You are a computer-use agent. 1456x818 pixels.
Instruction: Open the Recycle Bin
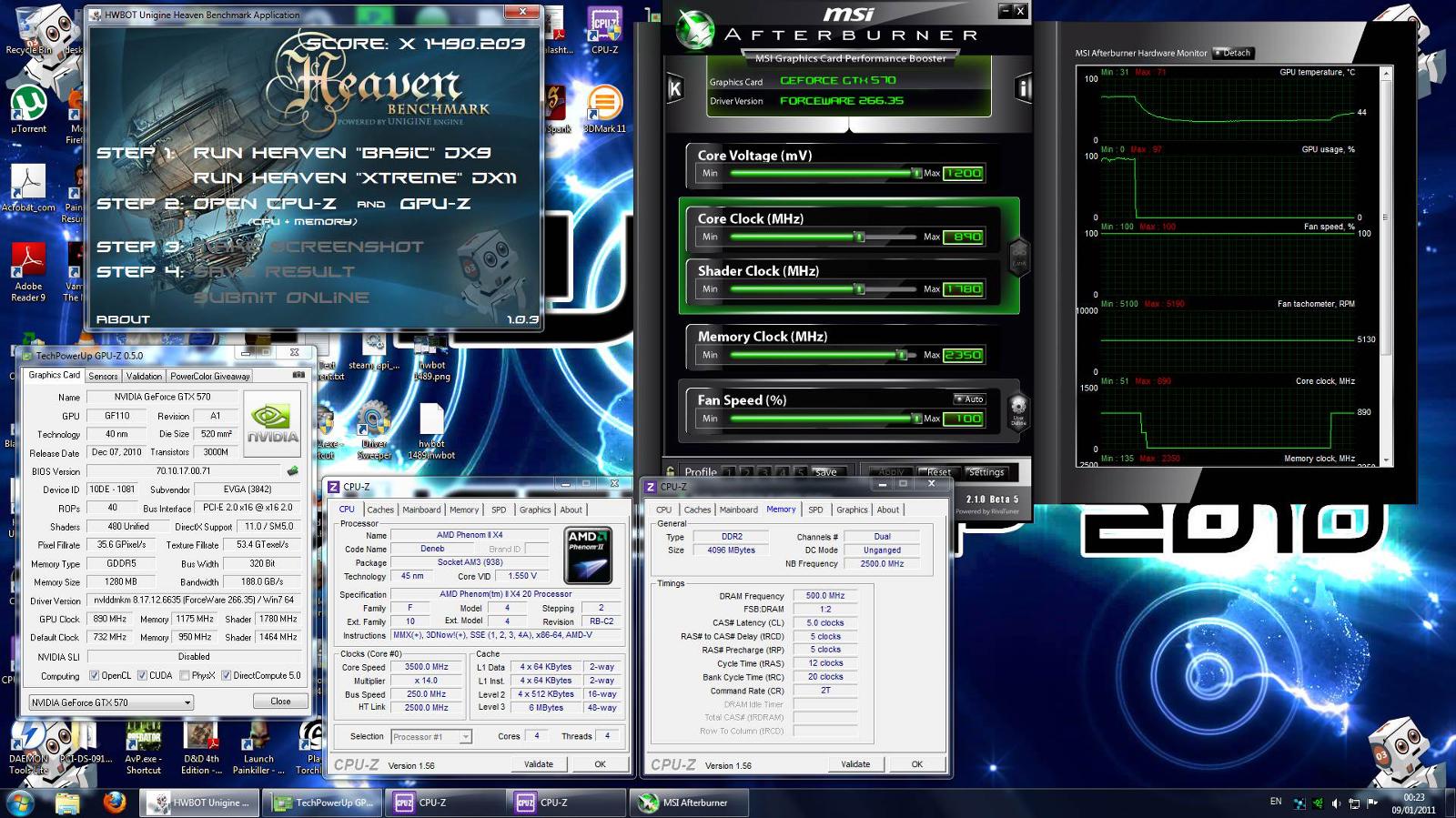pos(28,31)
